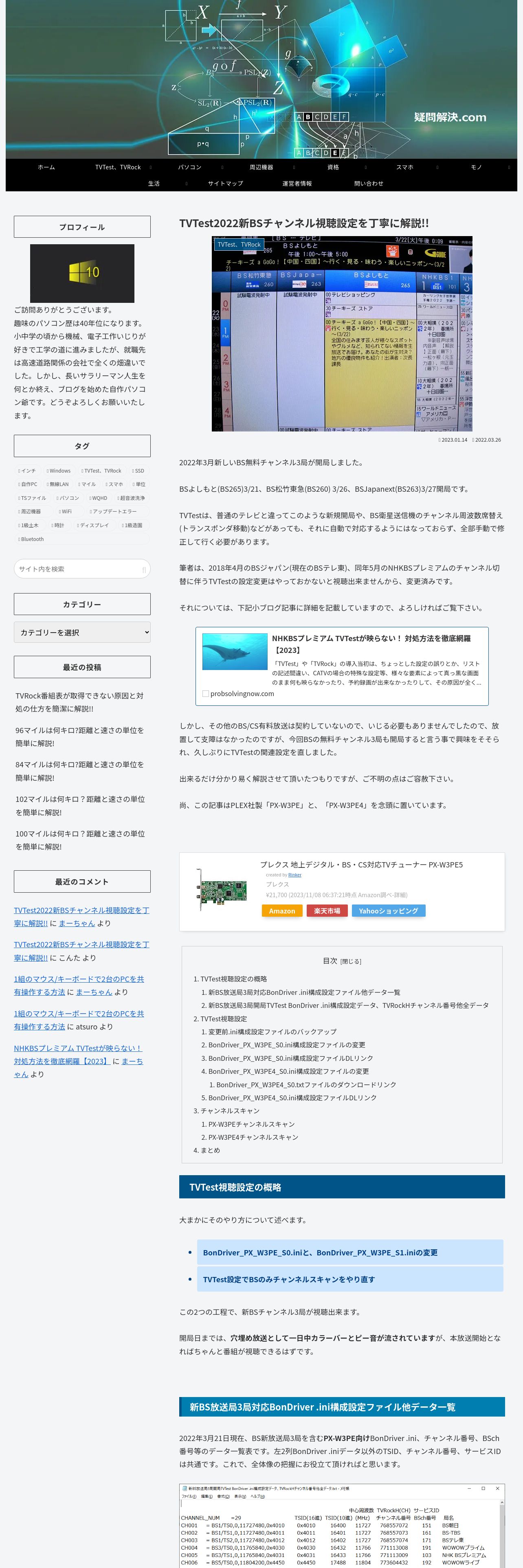The width and height of the screenshot is (523, 1568).
Task: Open the 資格 menu item
Action: [x=333, y=167]
